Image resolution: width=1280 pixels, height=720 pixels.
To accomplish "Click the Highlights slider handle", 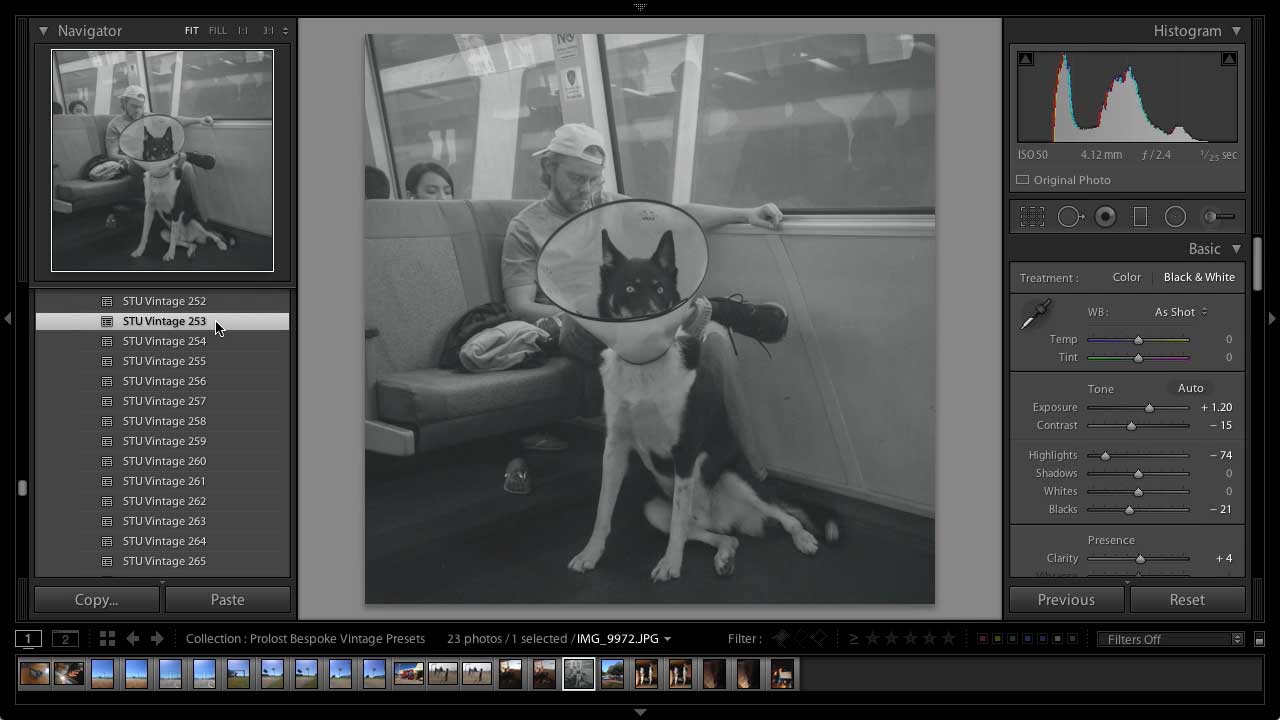I will 1105,456.
